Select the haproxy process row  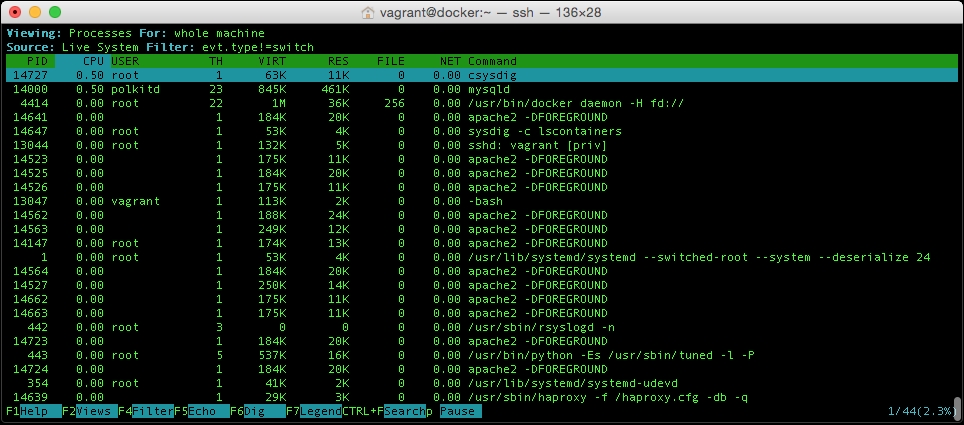click(482, 397)
